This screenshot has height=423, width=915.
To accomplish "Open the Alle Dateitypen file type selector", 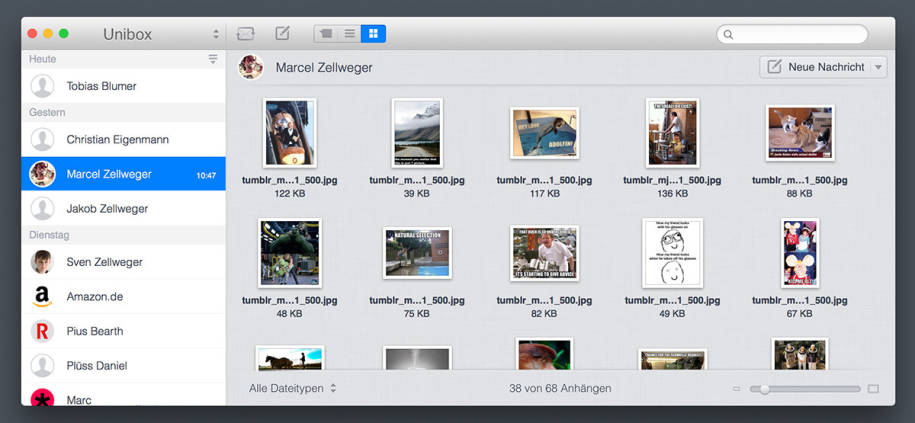I will point(293,388).
